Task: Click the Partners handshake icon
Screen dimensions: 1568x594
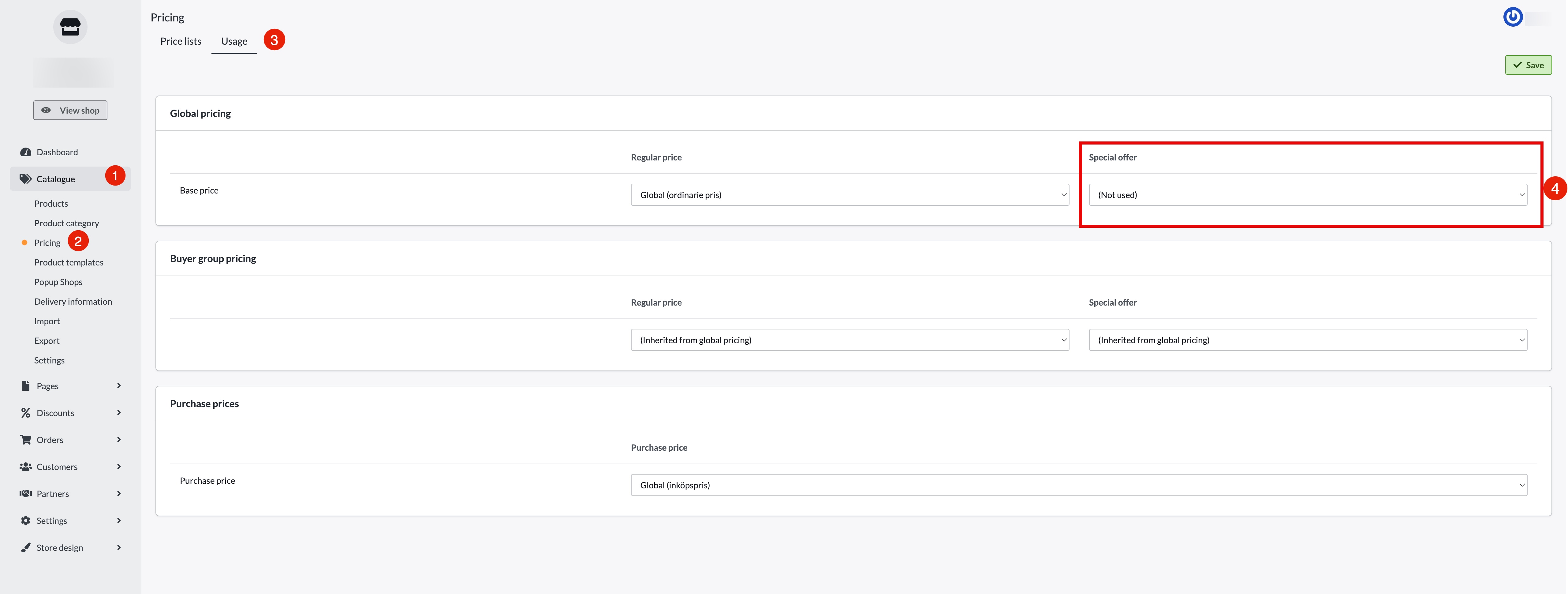Action: (x=26, y=494)
